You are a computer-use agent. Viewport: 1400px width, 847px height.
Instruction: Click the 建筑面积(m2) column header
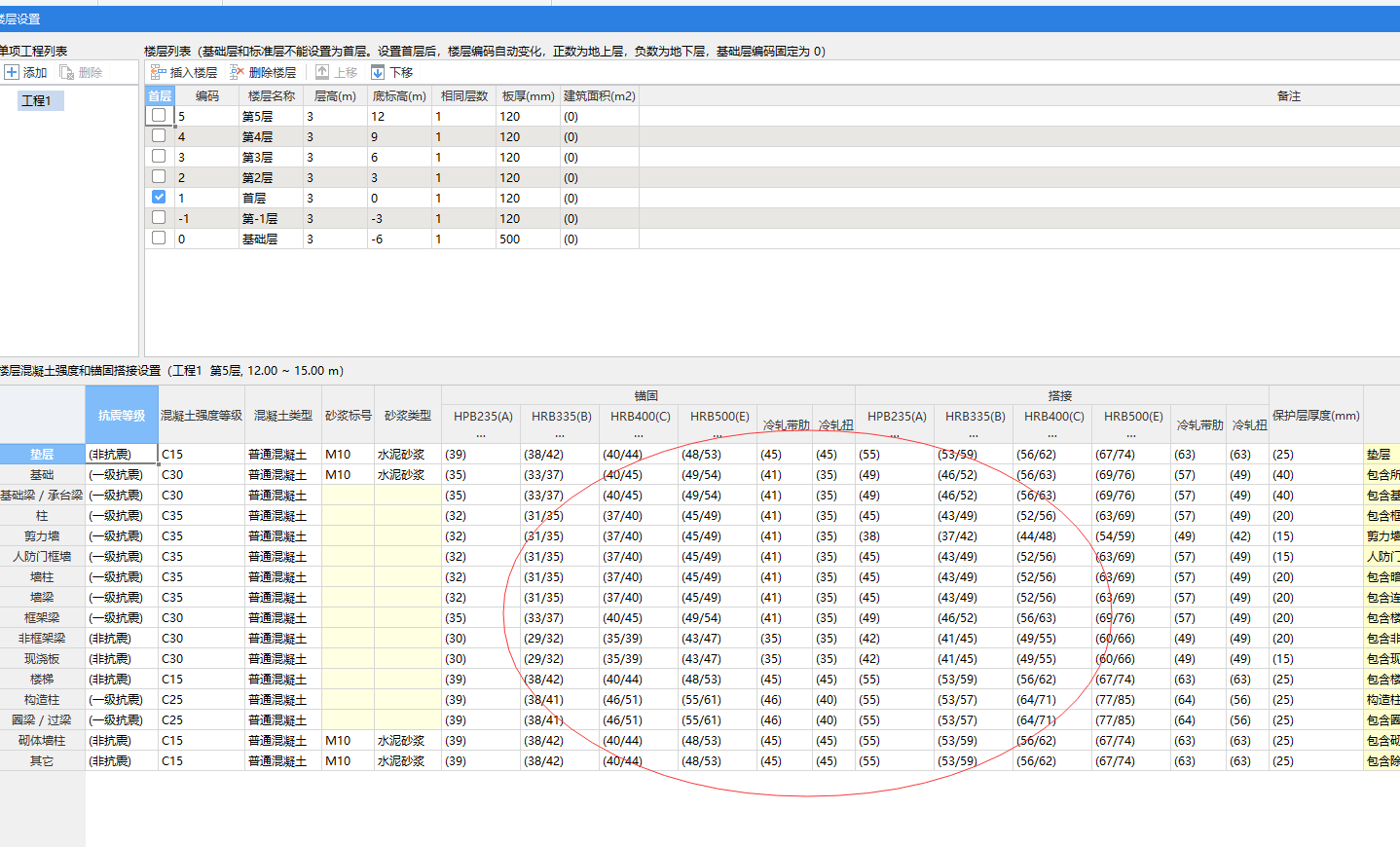[x=600, y=96]
